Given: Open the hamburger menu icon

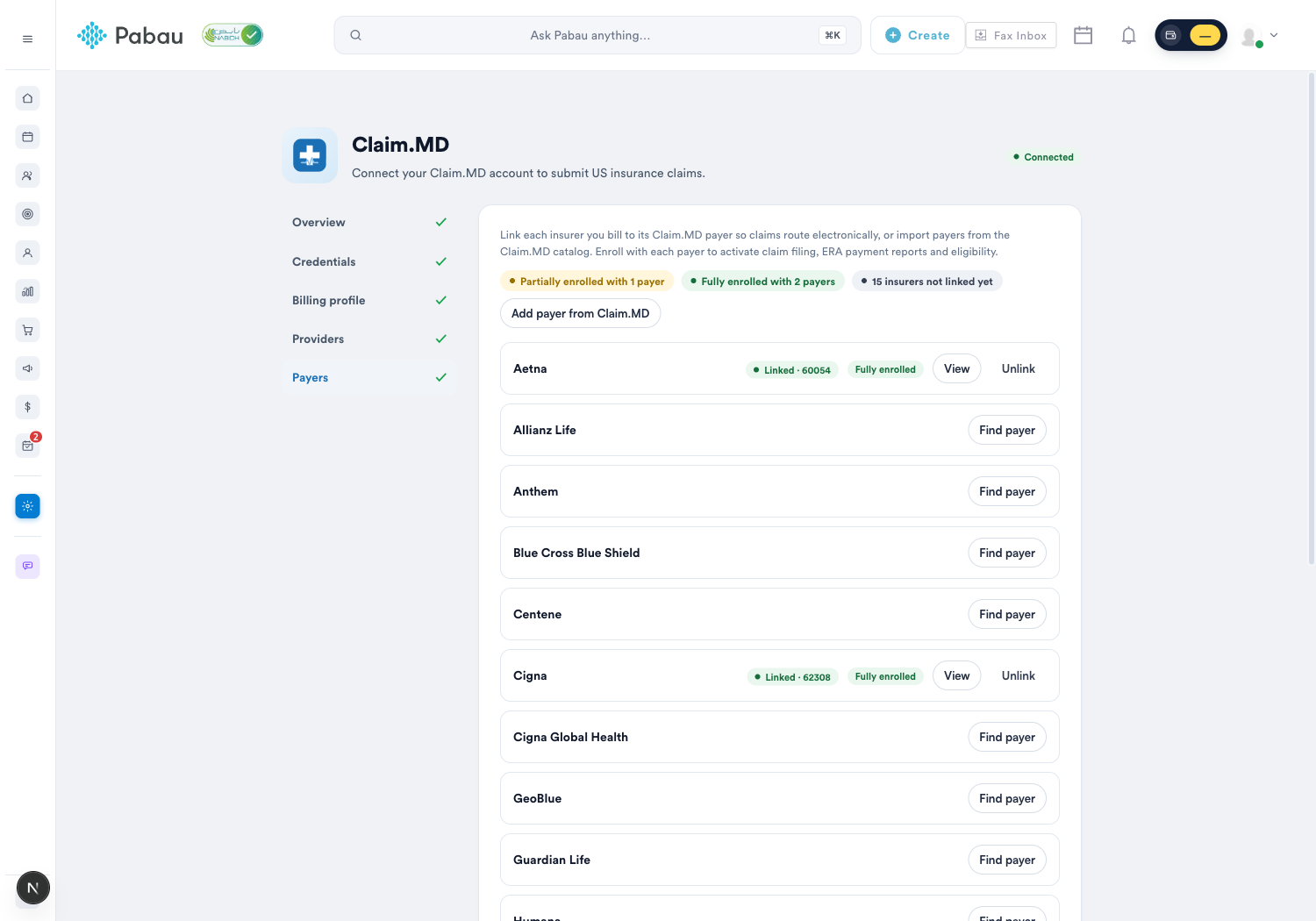Looking at the screenshot, I should pyautogui.click(x=27, y=39).
